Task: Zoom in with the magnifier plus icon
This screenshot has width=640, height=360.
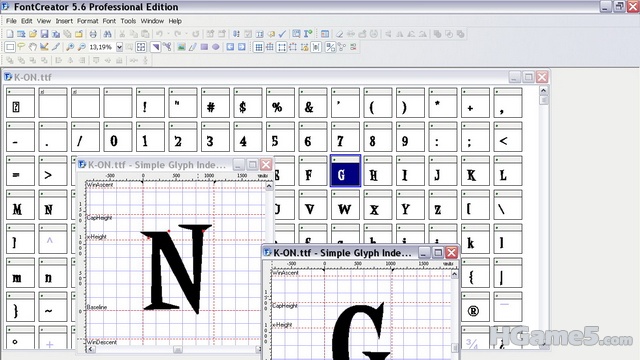Action: 70,47
